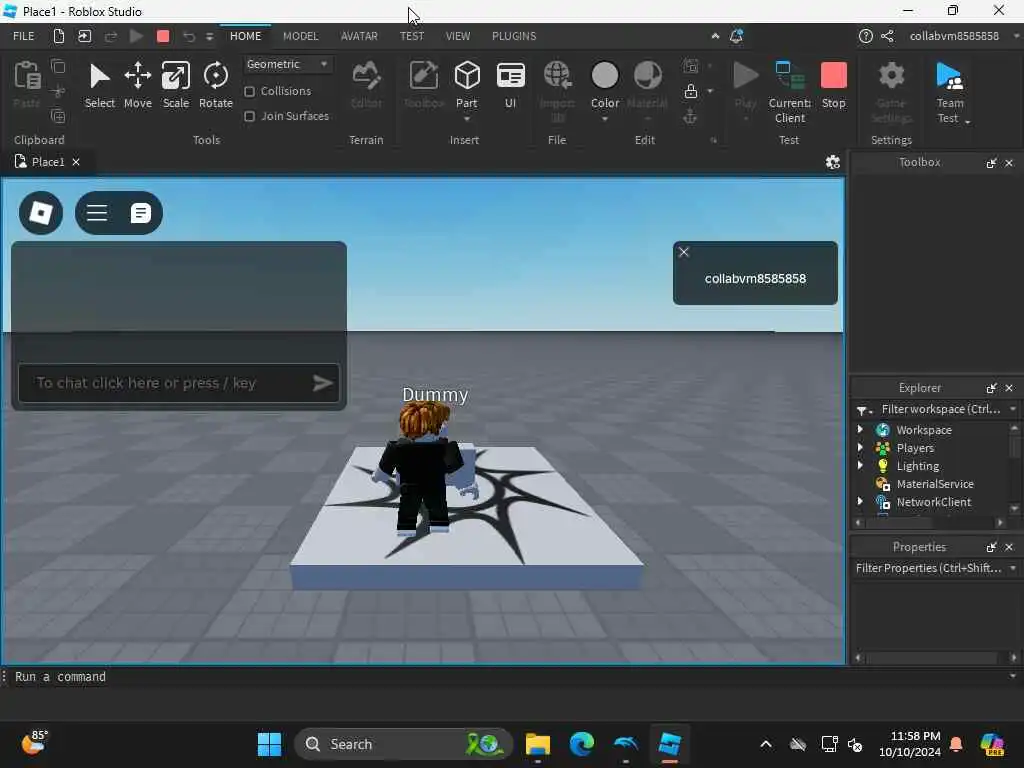Switch to the AVATAR tab

[359, 36]
